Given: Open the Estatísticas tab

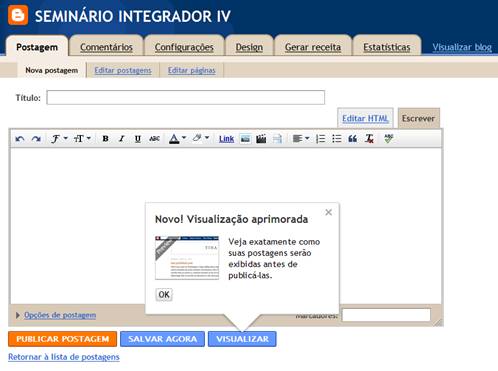Looking at the screenshot, I should click(x=387, y=47).
